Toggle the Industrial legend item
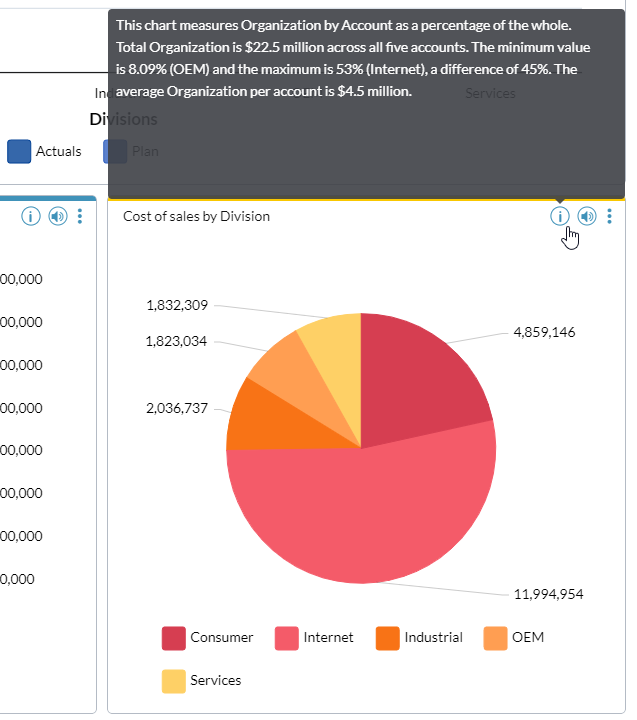This screenshot has width=637, height=720. 419,638
